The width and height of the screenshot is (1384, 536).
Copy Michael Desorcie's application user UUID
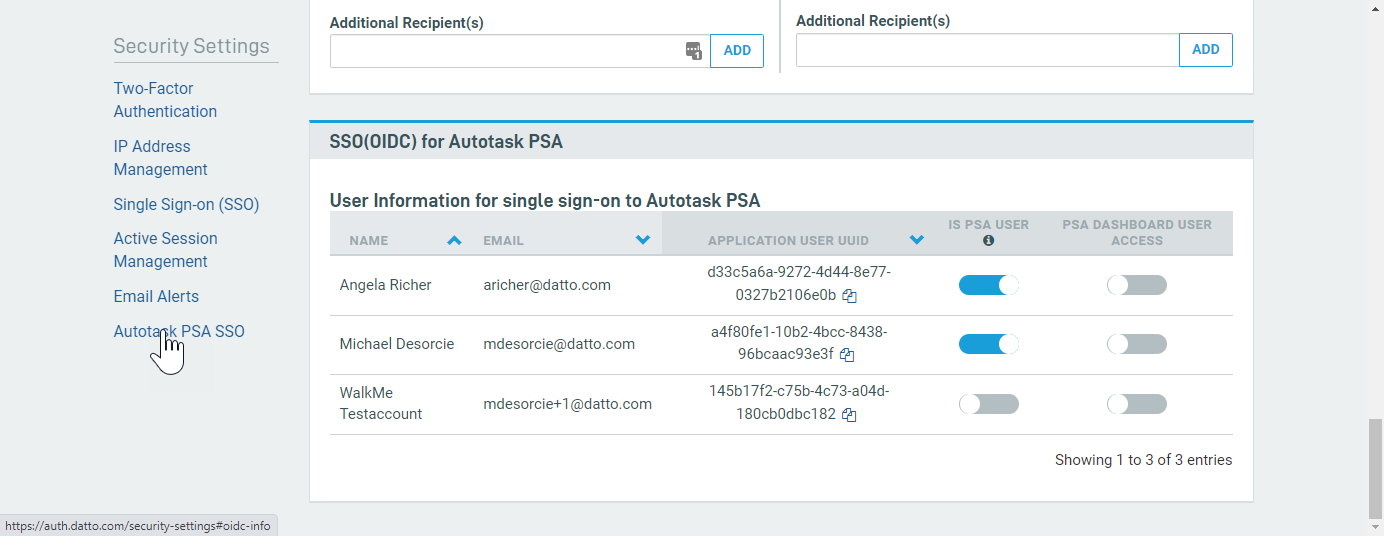tap(847, 355)
